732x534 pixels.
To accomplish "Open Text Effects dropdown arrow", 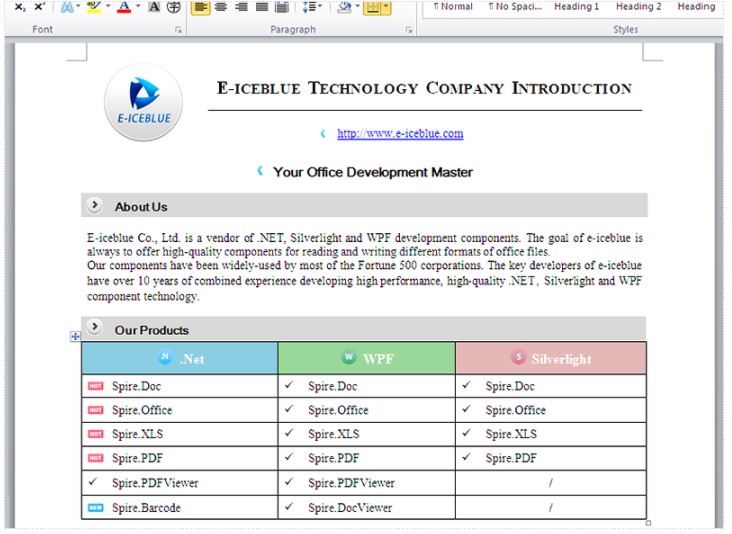I will coord(78,6).
